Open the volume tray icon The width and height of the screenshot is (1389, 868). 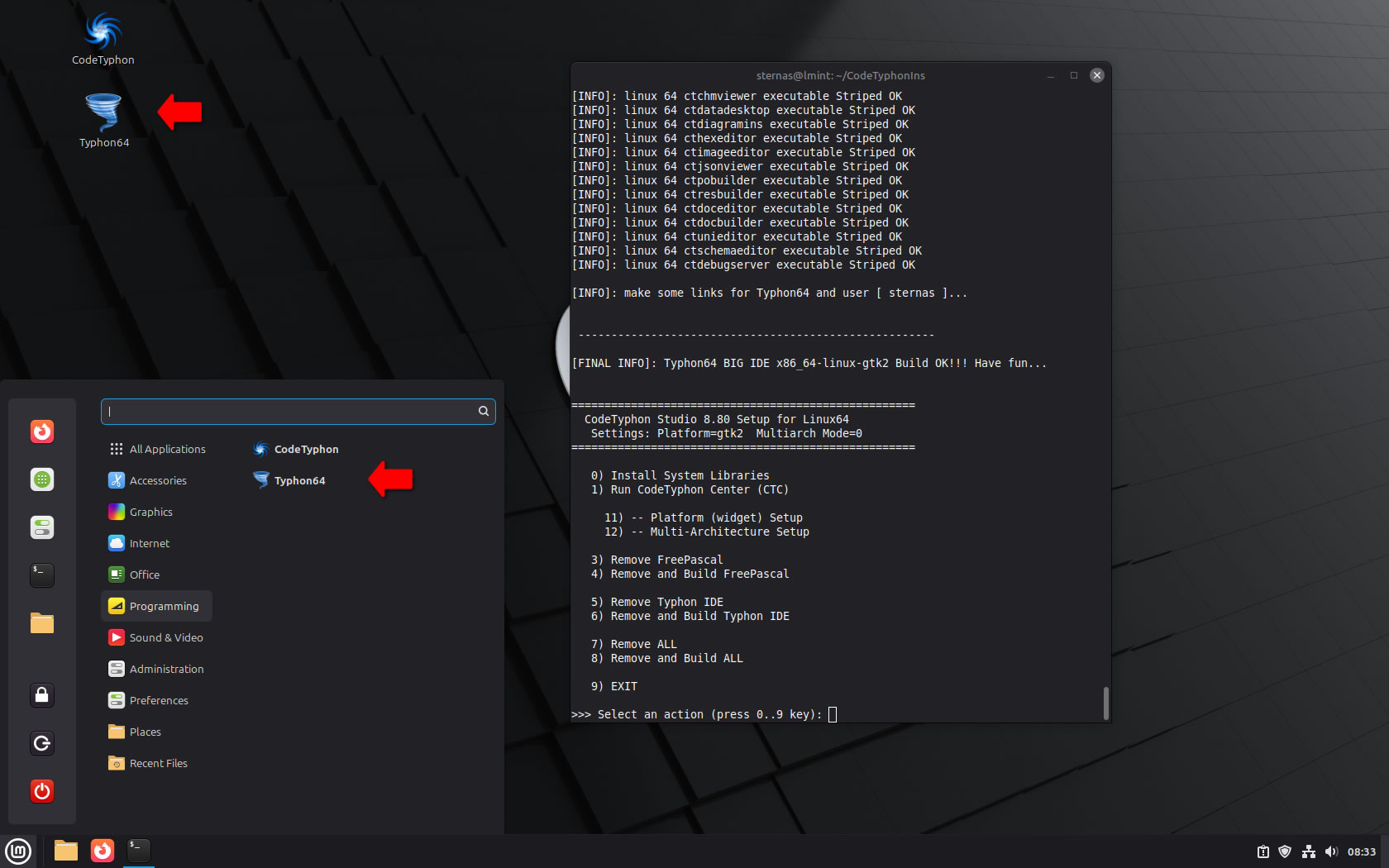coord(1331,851)
